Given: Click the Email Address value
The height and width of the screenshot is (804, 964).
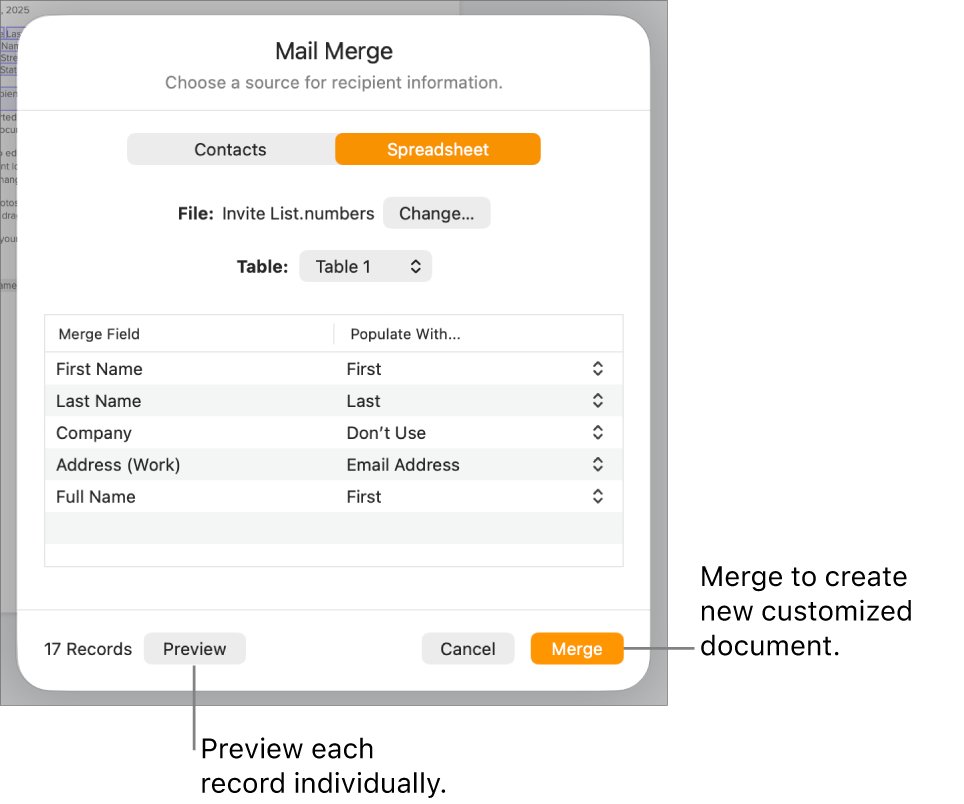Looking at the screenshot, I should pyautogui.click(x=403, y=465).
